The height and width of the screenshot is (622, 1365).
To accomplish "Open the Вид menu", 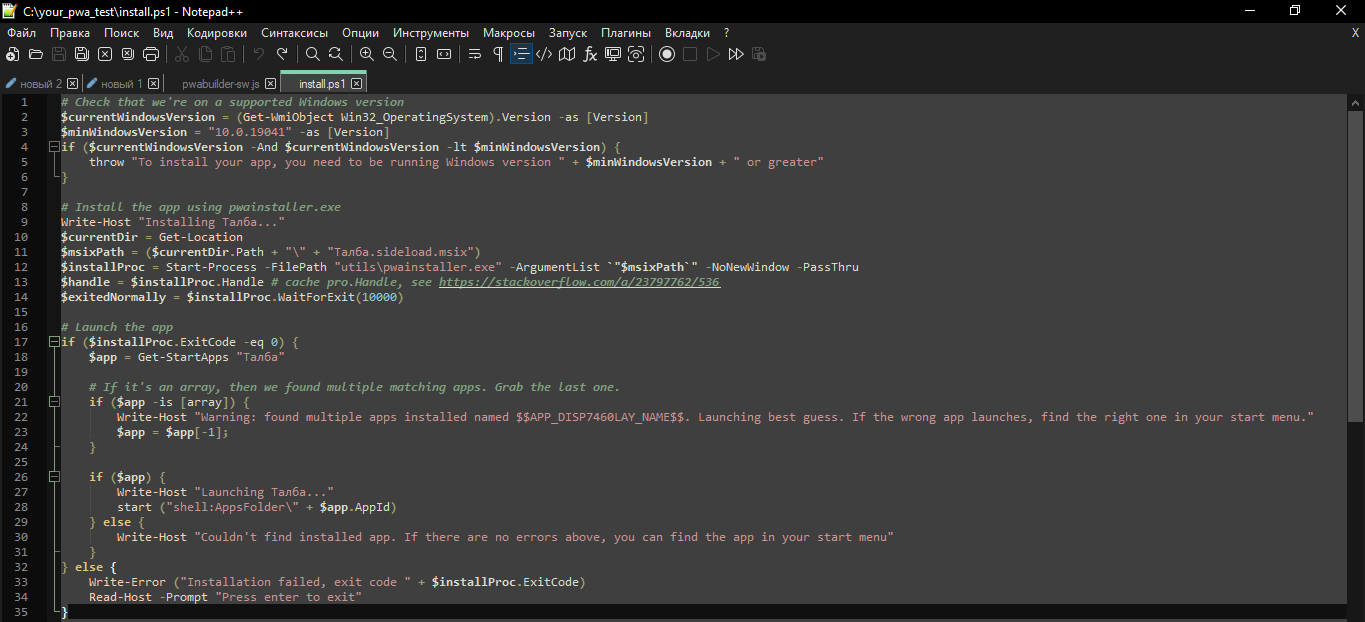I will [x=163, y=33].
